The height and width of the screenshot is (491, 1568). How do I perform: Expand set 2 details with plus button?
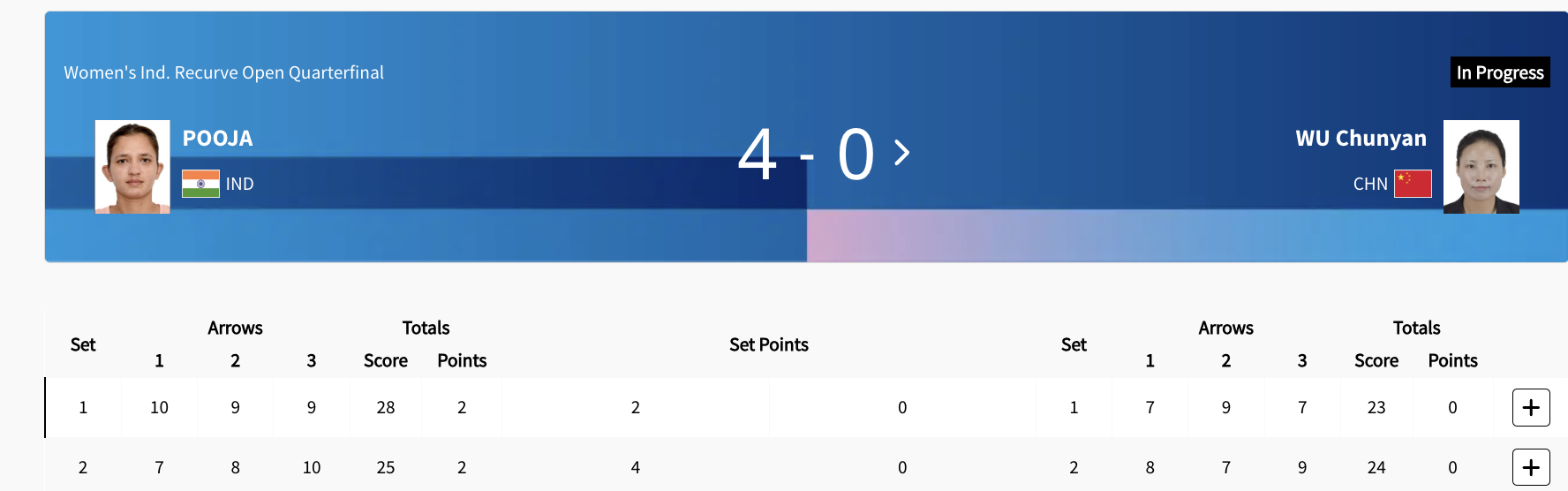(1531, 467)
